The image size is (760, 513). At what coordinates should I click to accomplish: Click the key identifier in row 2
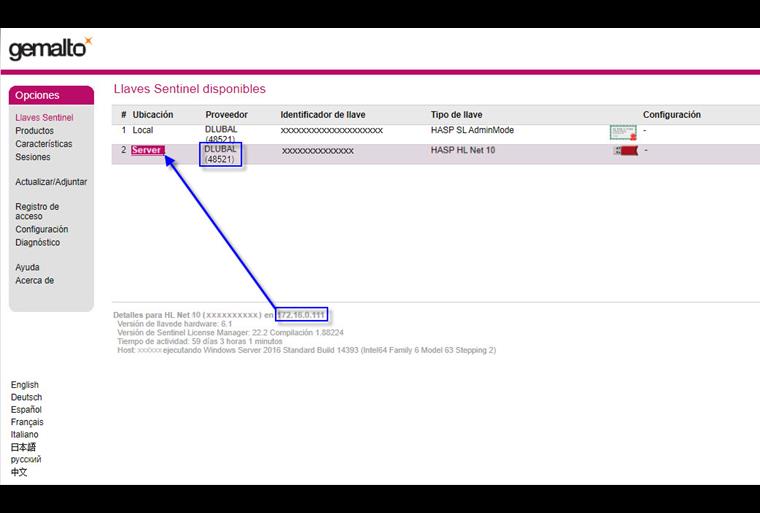click(x=317, y=151)
